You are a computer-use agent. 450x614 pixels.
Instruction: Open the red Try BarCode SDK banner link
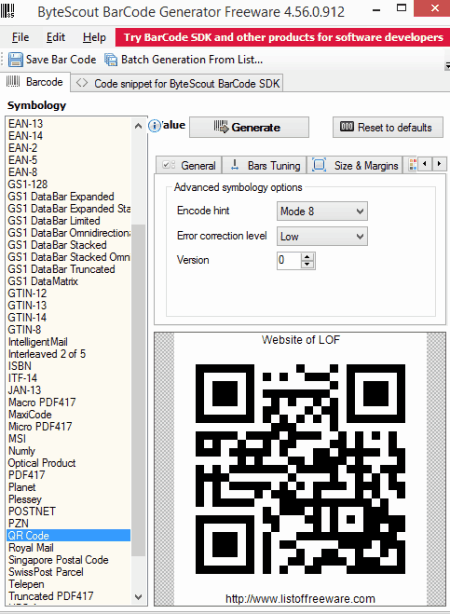pyautogui.click(x=283, y=38)
